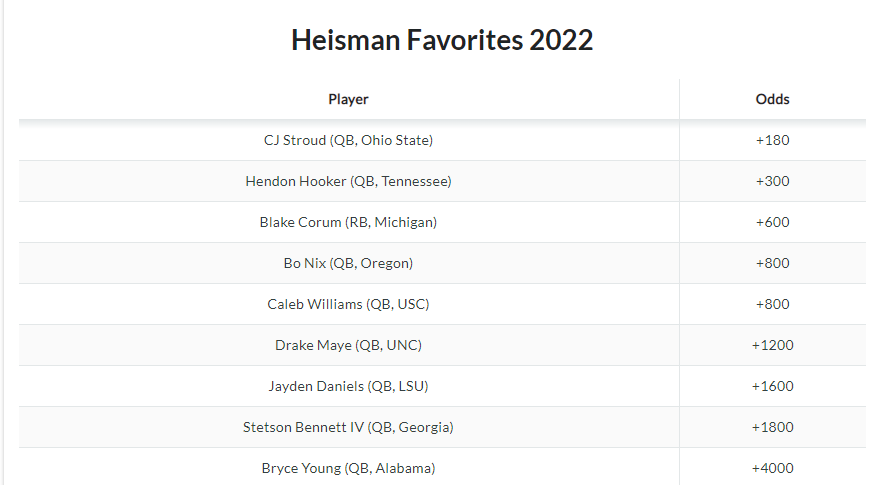The width and height of the screenshot is (880, 485).
Task: Click the Odds column header
Action: click(x=772, y=99)
